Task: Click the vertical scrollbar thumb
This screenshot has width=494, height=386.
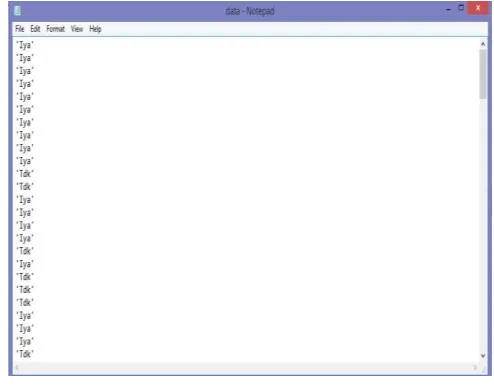Action: [483, 74]
